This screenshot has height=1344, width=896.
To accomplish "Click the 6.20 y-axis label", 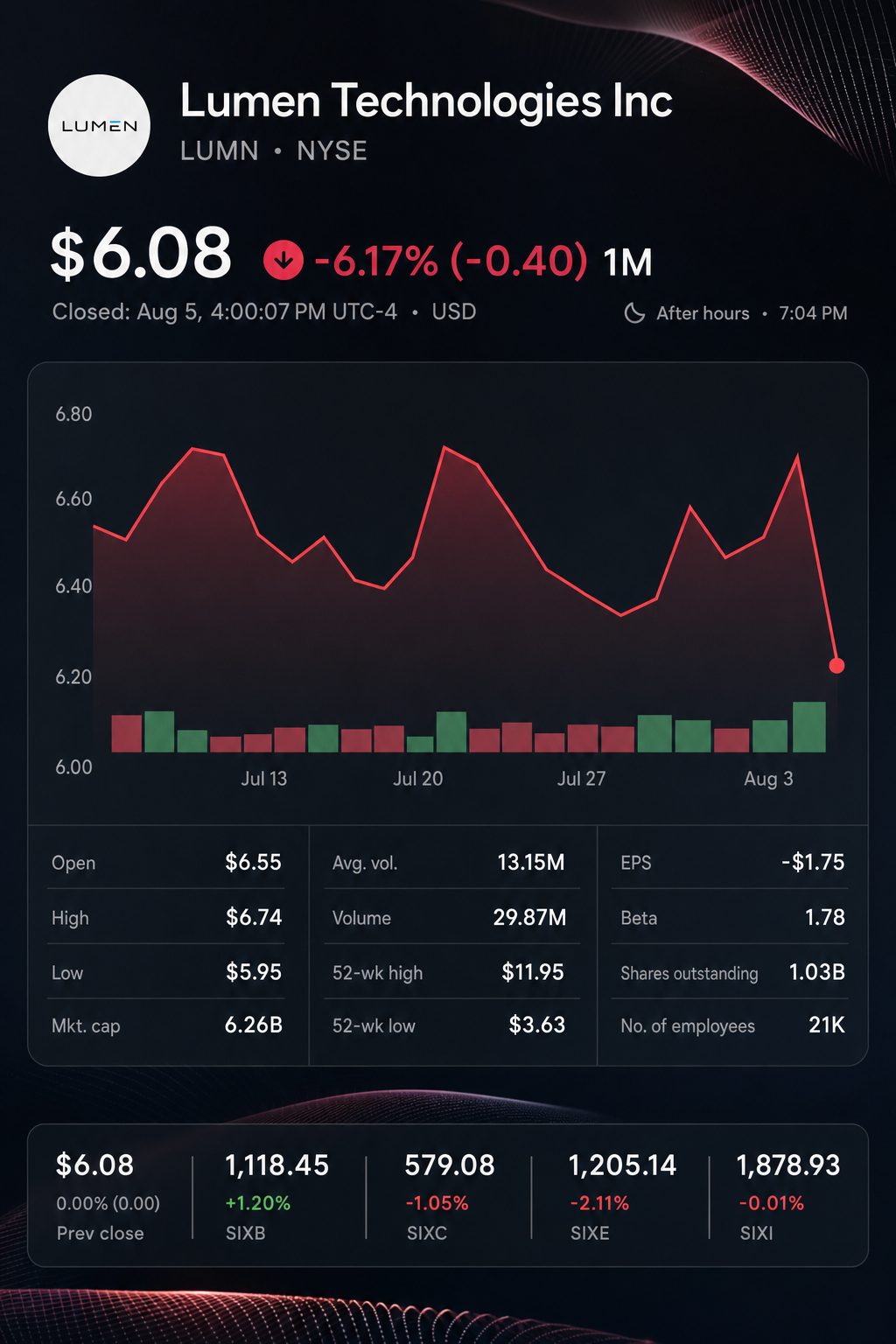I will (73, 677).
